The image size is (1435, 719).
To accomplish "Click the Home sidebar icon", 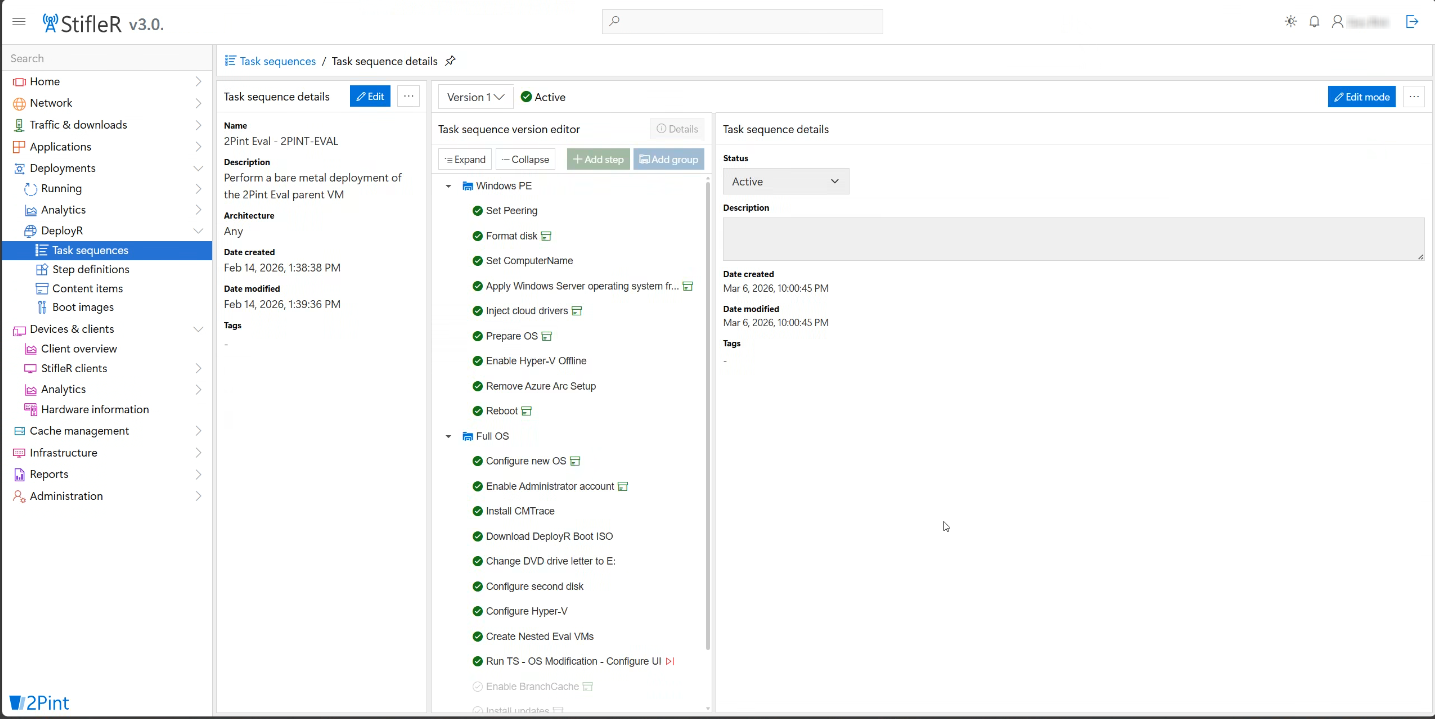I will pos(19,82).
